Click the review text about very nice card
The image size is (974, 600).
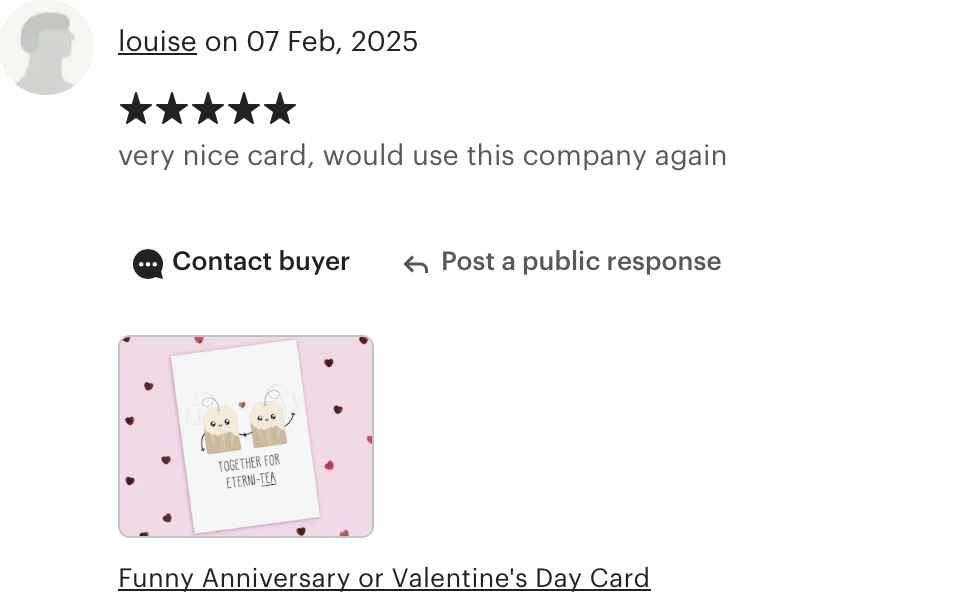422,155
